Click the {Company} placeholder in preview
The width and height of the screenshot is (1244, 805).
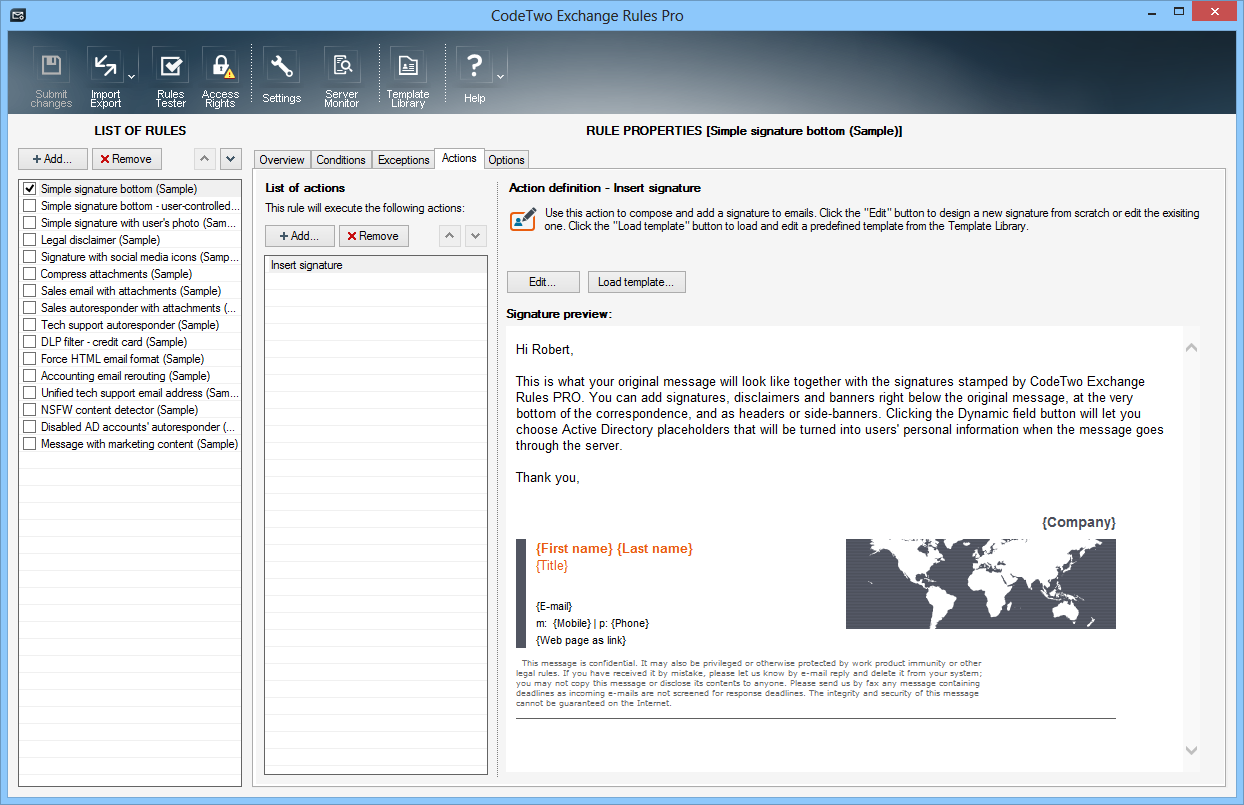coord(1078,522)
